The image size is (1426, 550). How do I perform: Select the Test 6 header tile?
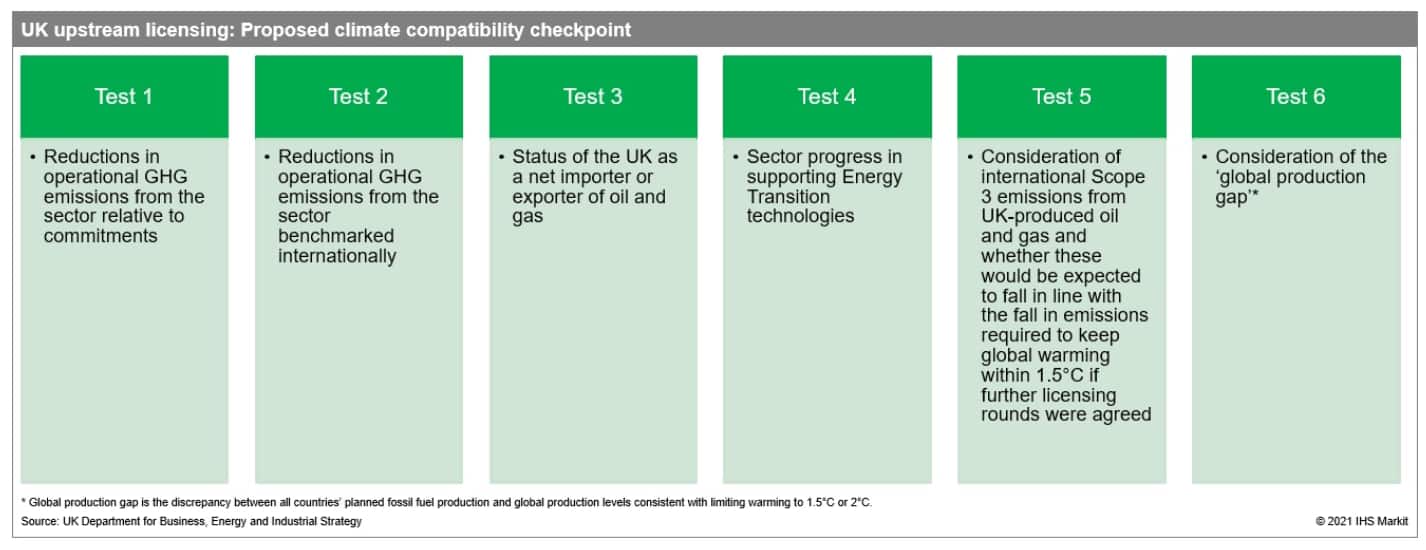click(x=1295, y=97)
